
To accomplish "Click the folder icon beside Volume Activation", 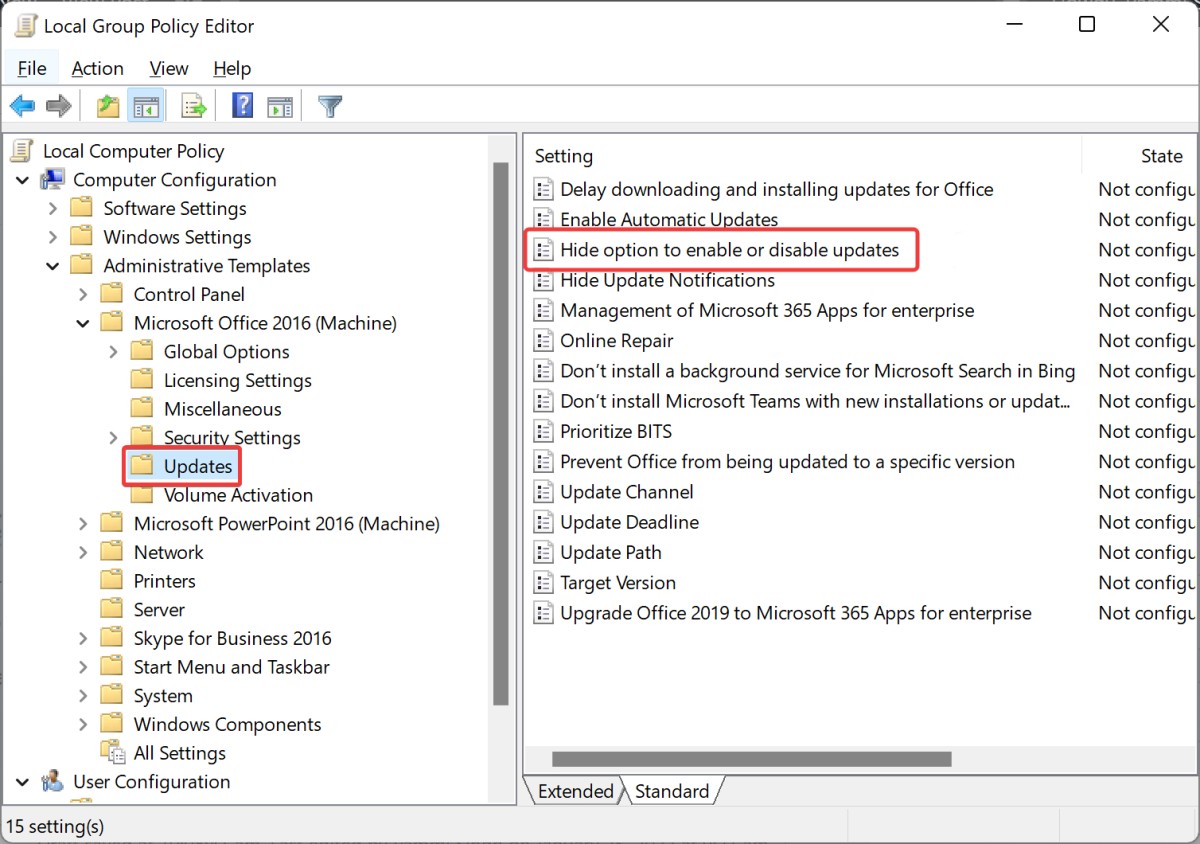I will tap(142, 495).
